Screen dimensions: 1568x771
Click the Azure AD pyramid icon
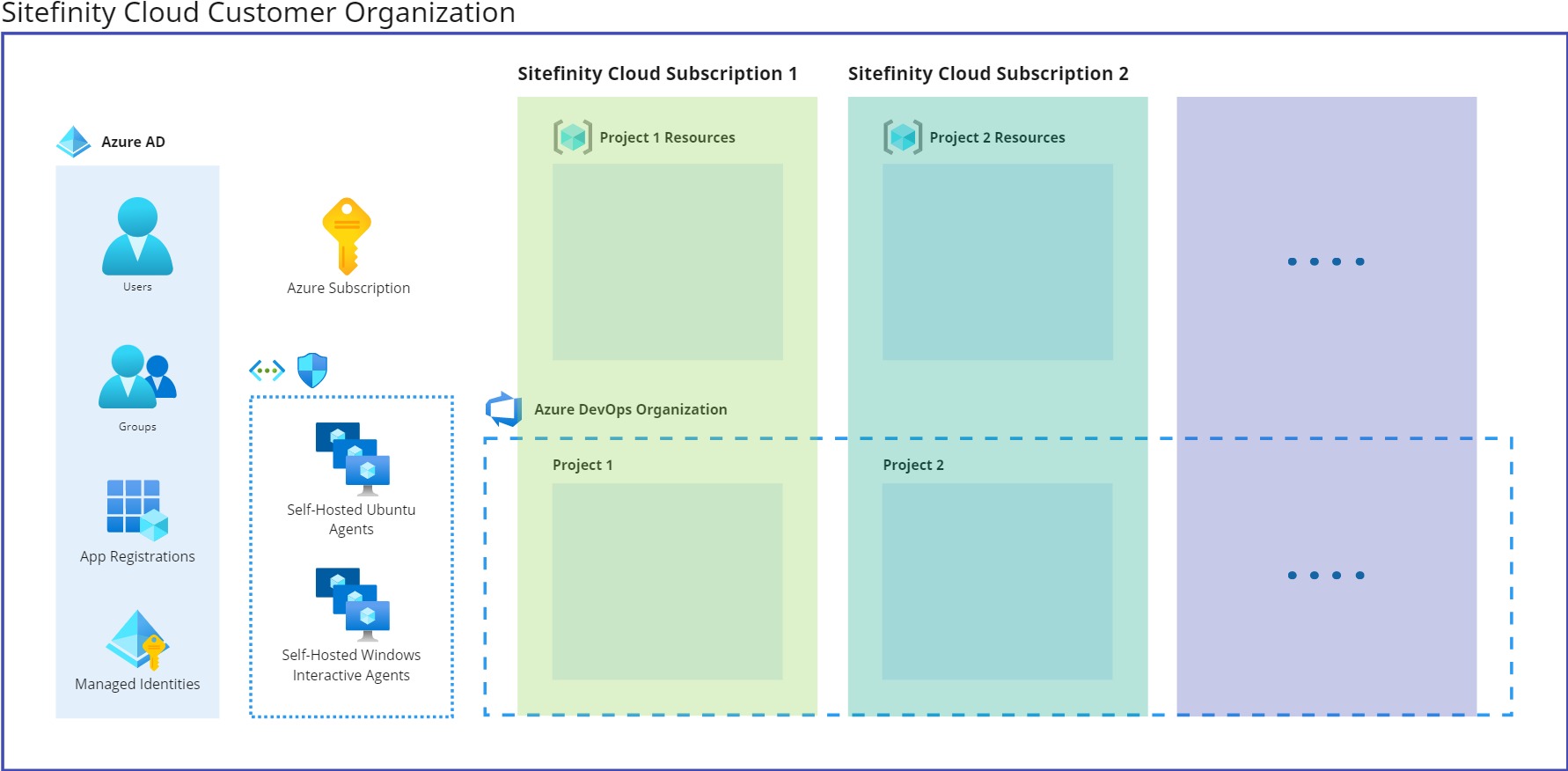74,142
